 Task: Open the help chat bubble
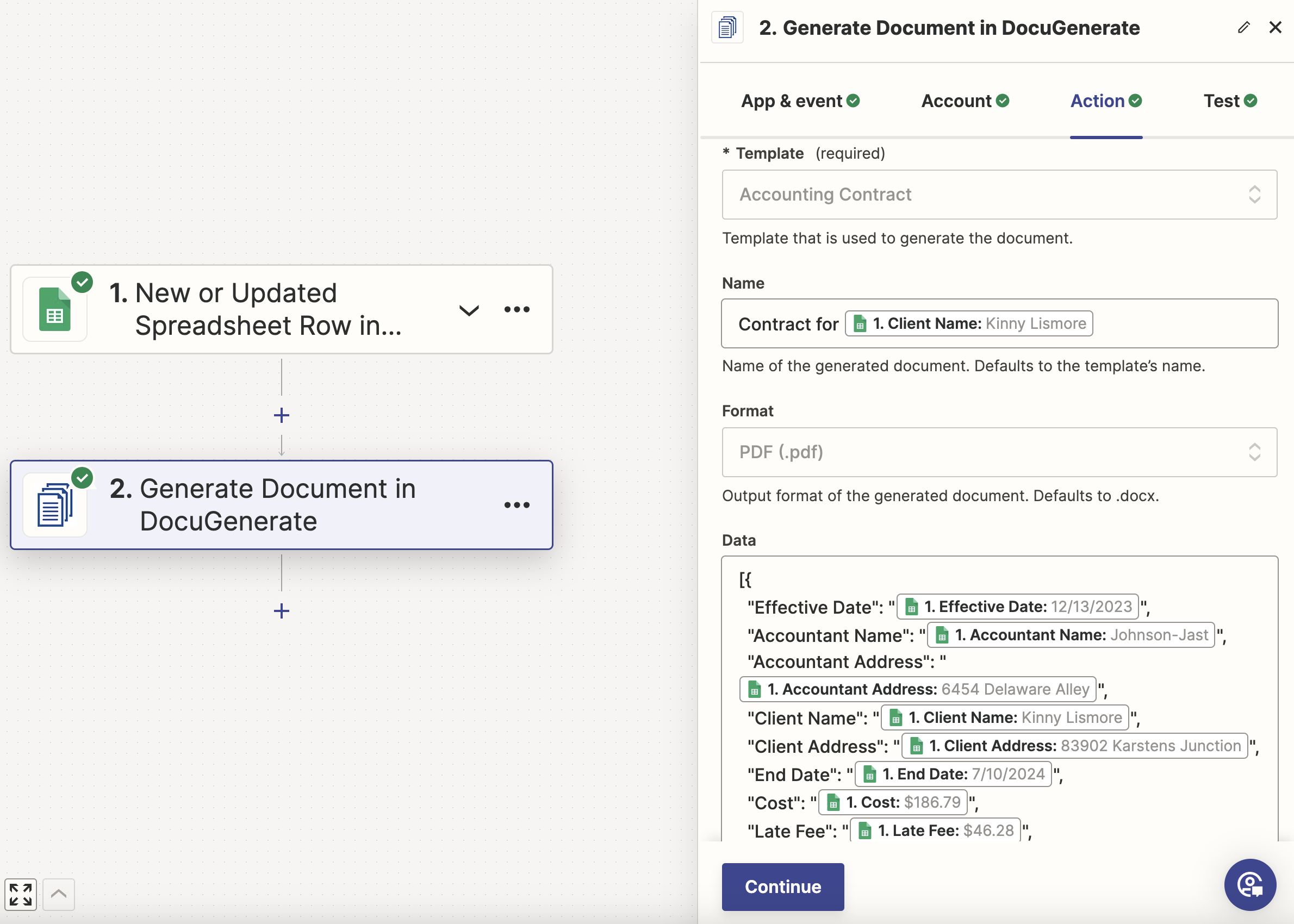point(1250,885)
